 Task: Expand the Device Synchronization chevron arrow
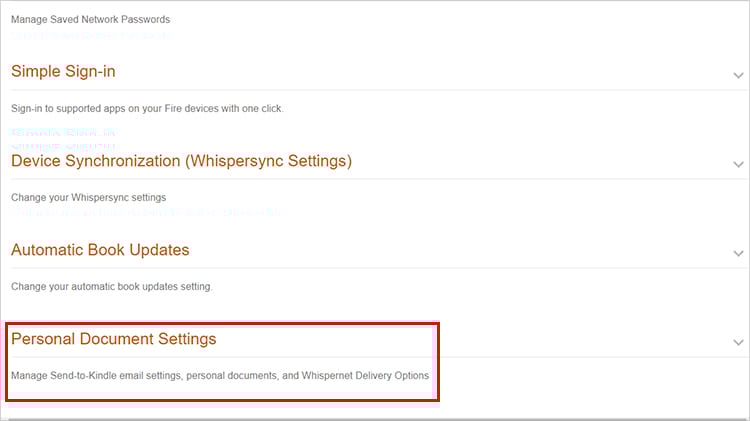738,164
